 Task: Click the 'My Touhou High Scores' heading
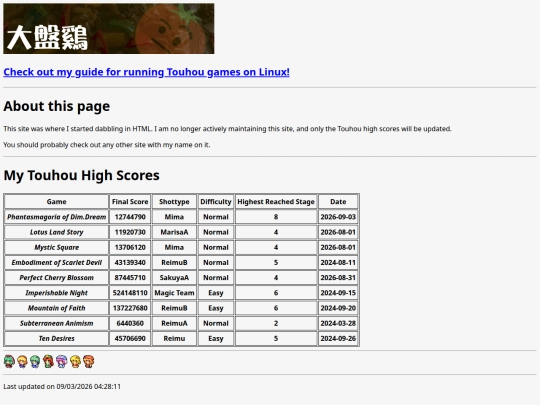coord(81,175)
